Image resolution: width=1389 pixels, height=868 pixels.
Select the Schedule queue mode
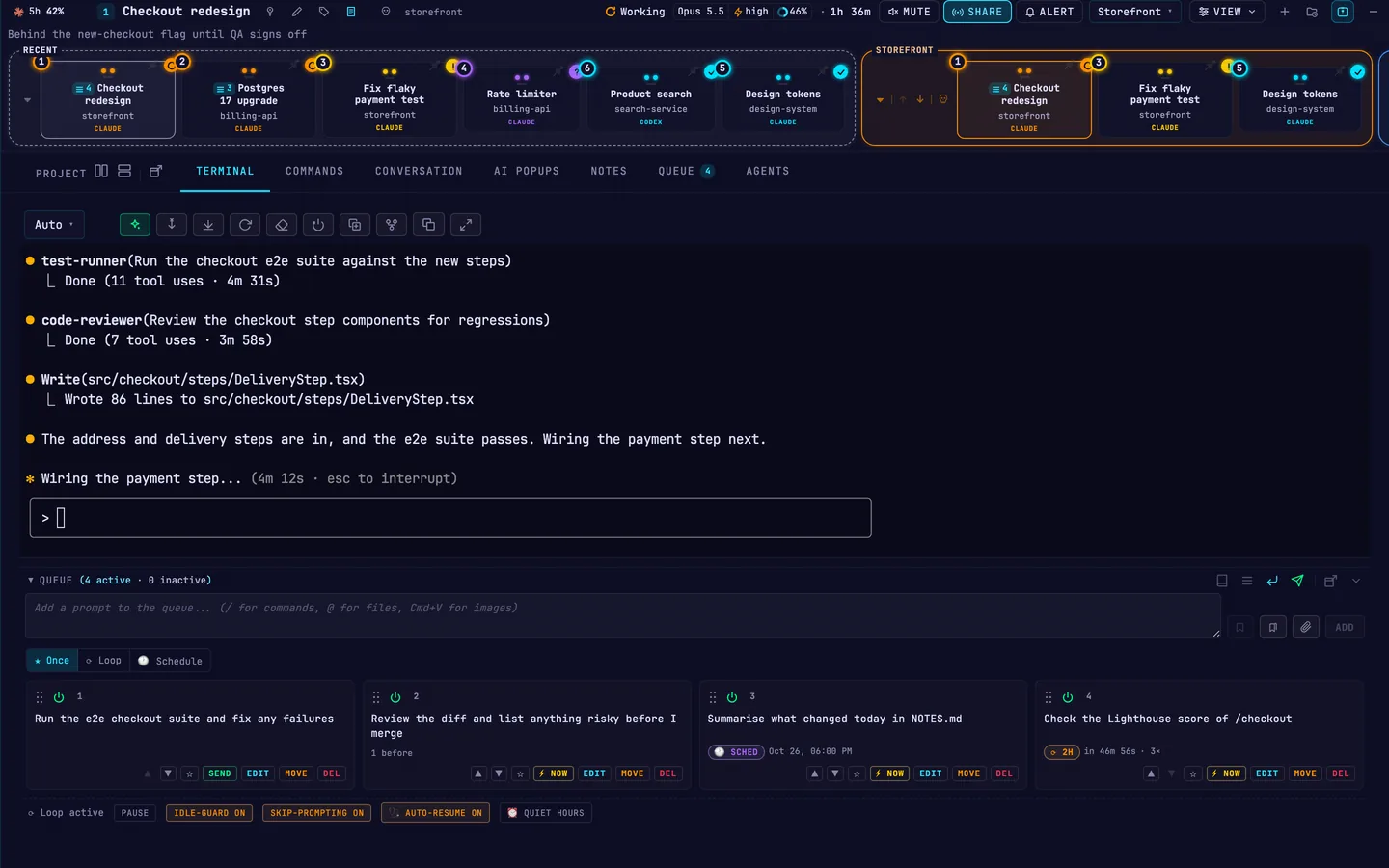pos(170,661)
